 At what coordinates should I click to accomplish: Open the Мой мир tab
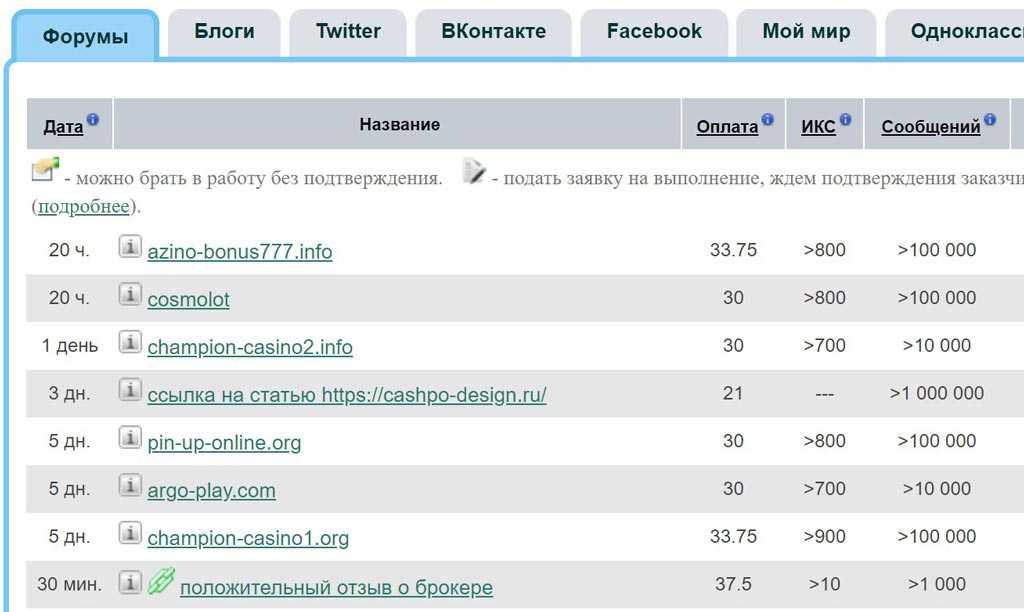pos(806,32)
